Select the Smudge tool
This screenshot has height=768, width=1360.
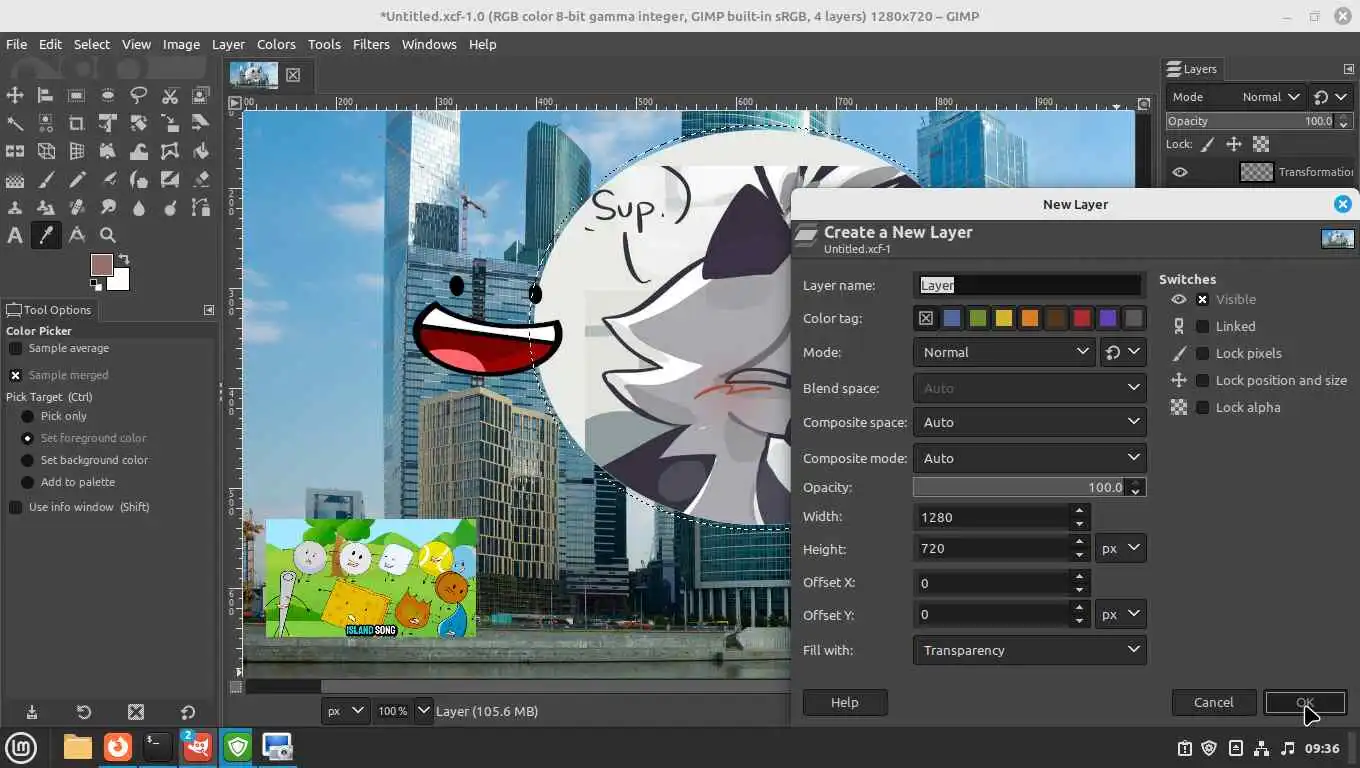107,208
